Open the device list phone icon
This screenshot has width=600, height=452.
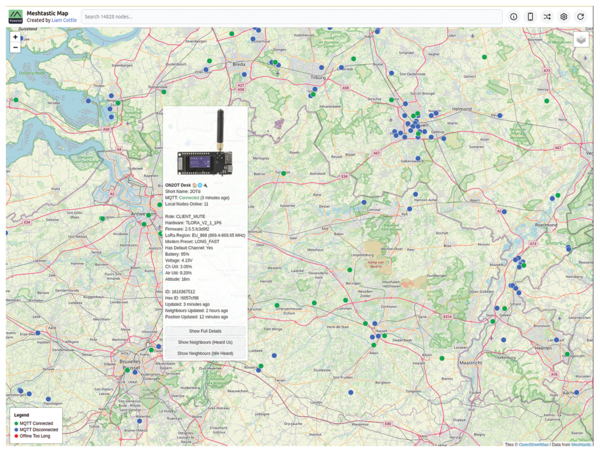pos(530,17)
